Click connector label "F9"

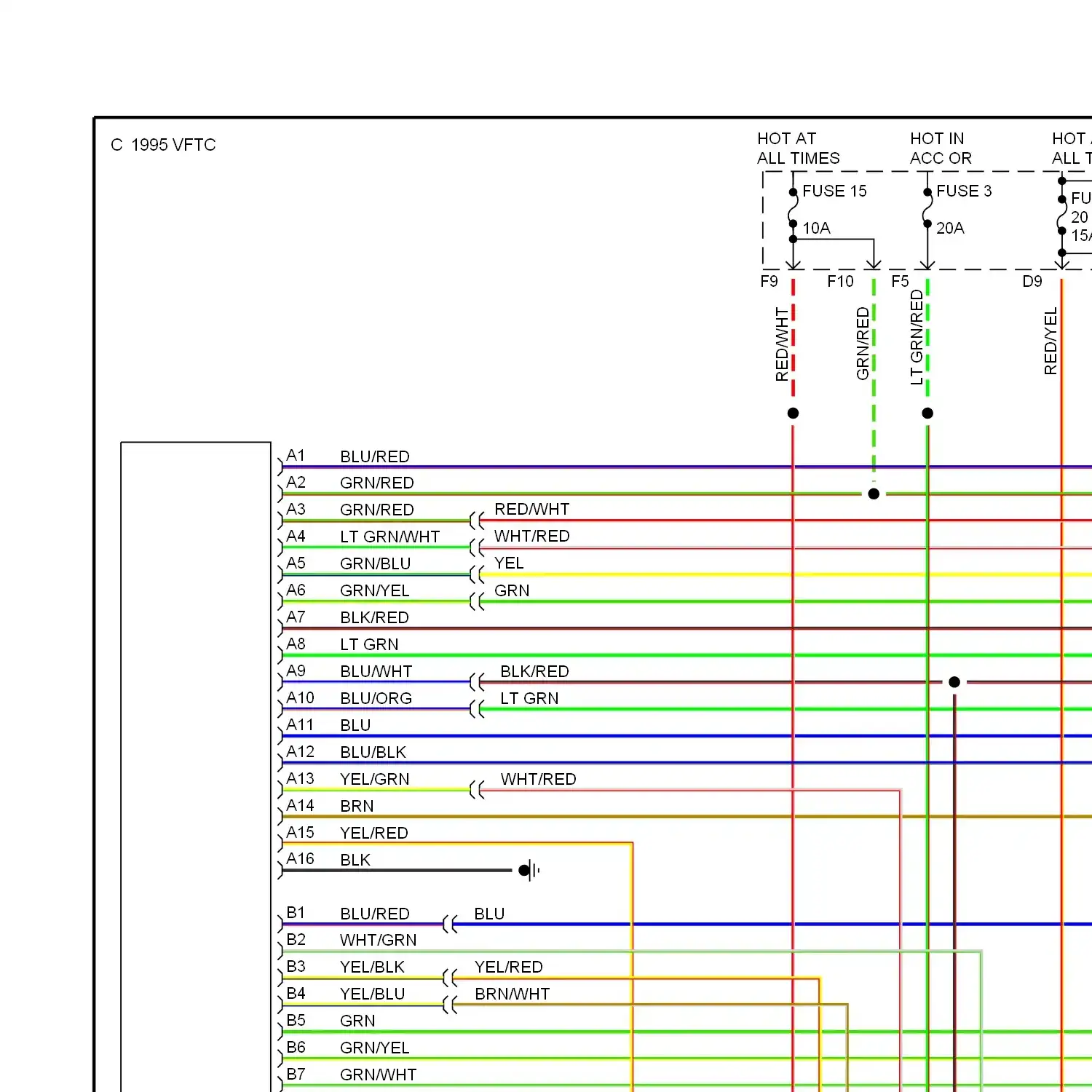(x=769, y=281)
